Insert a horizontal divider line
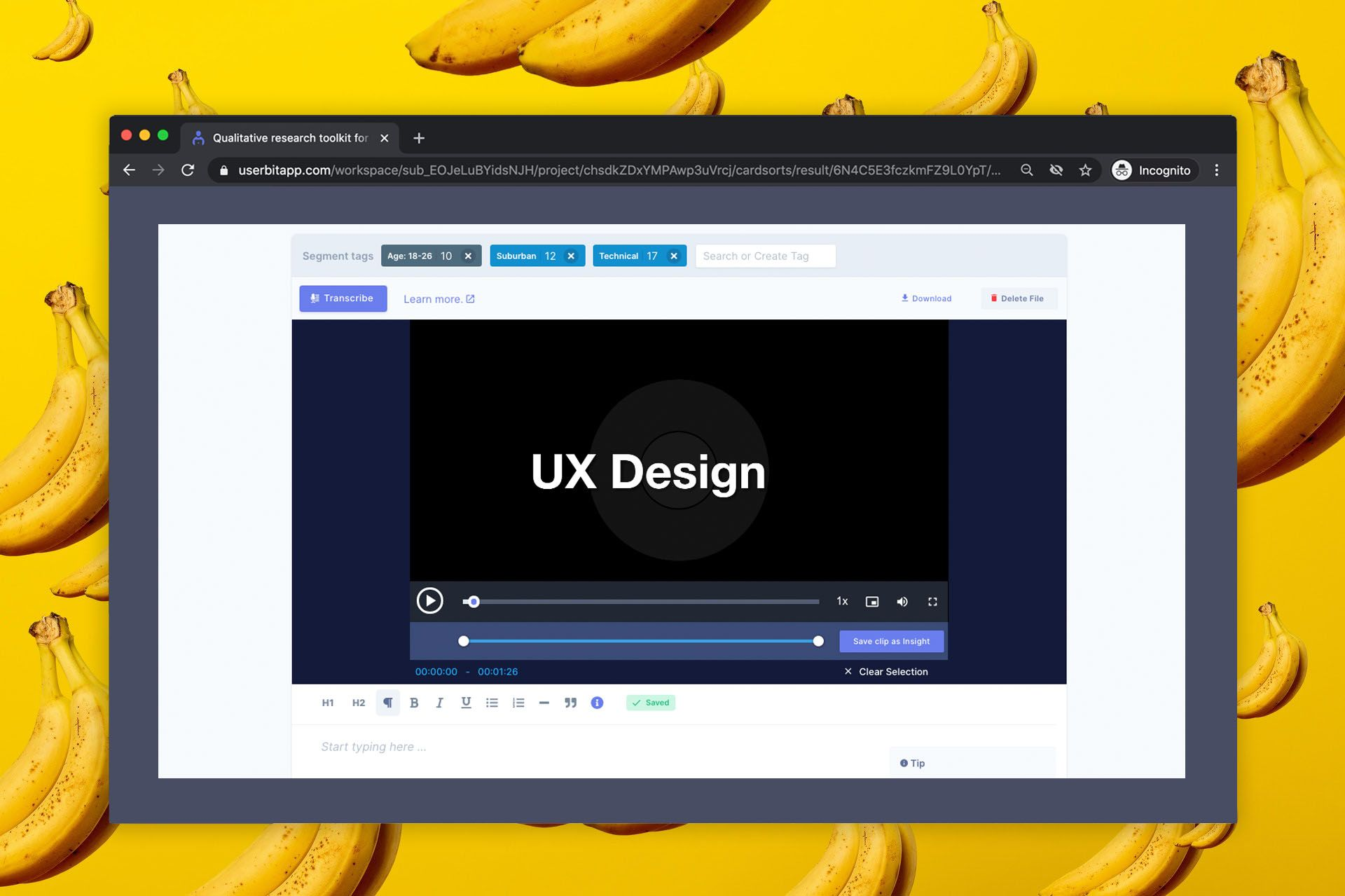This screenshot has width=1345, height=896. coord(544,703)
